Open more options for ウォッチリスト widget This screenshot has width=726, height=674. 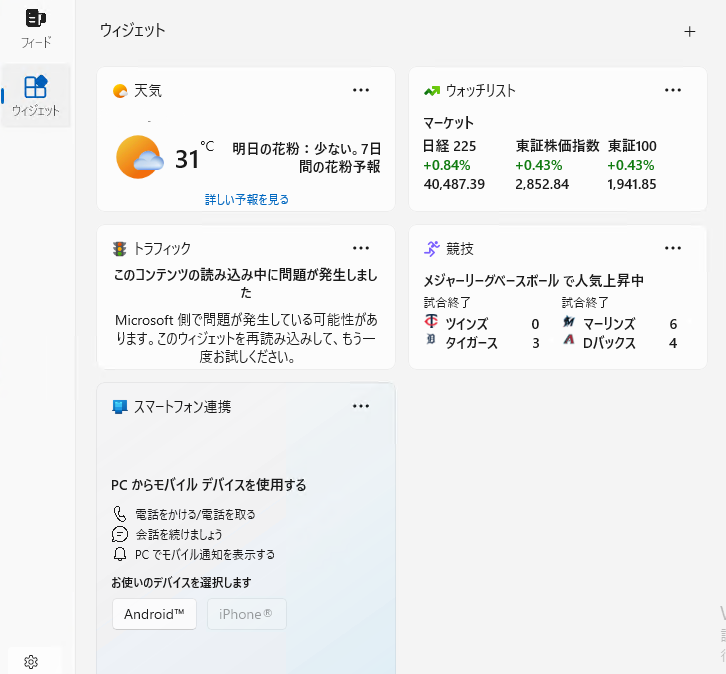pyautogui.click(x=673, y=90)
